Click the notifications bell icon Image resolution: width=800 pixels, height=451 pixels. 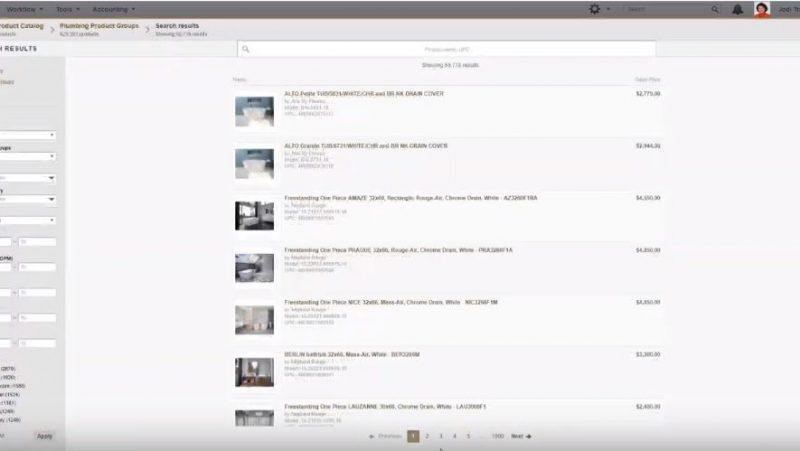pyautogui.click(x=737, y=9)
